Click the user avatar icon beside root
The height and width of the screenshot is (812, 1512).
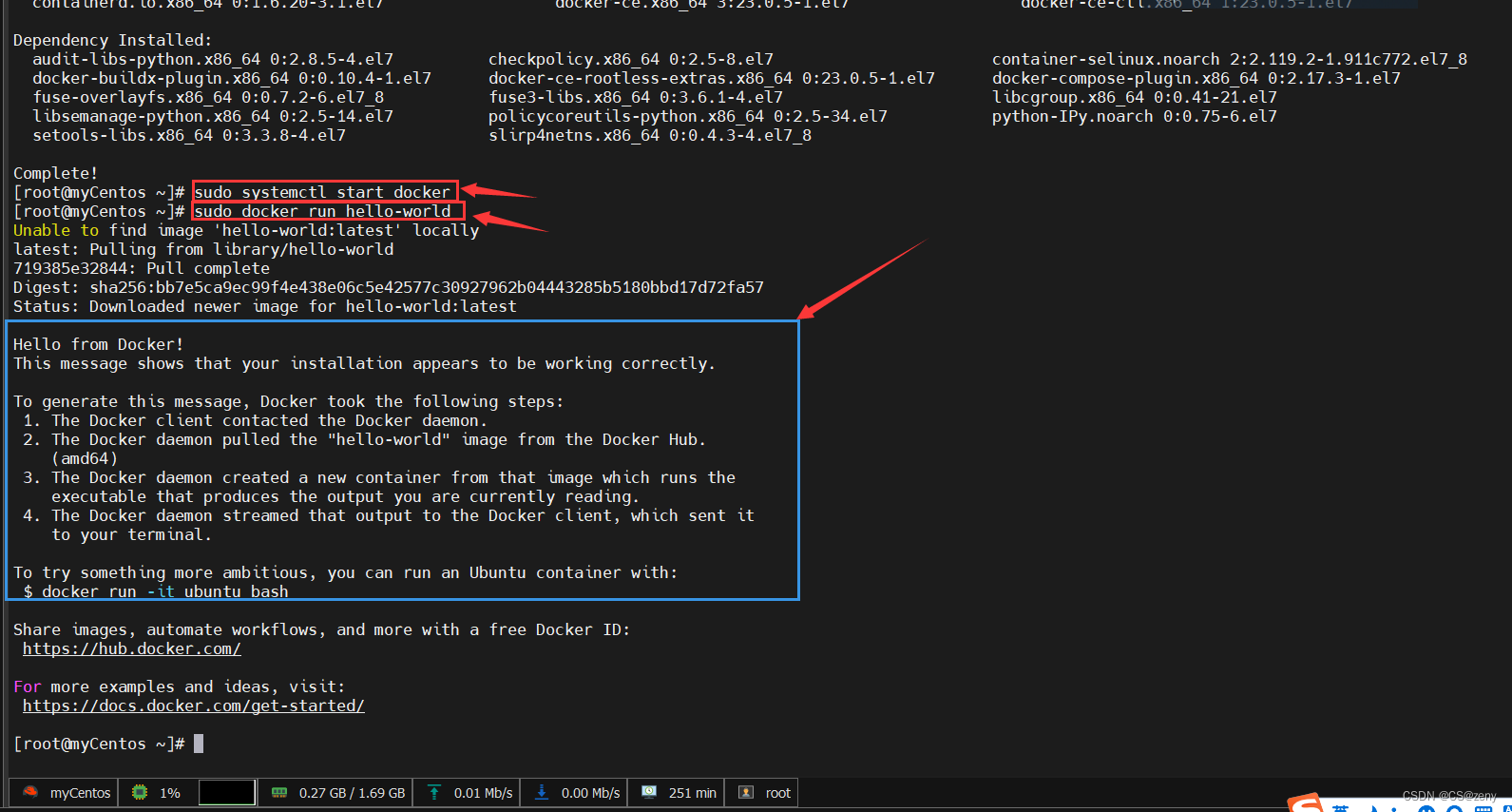(746, 792)
